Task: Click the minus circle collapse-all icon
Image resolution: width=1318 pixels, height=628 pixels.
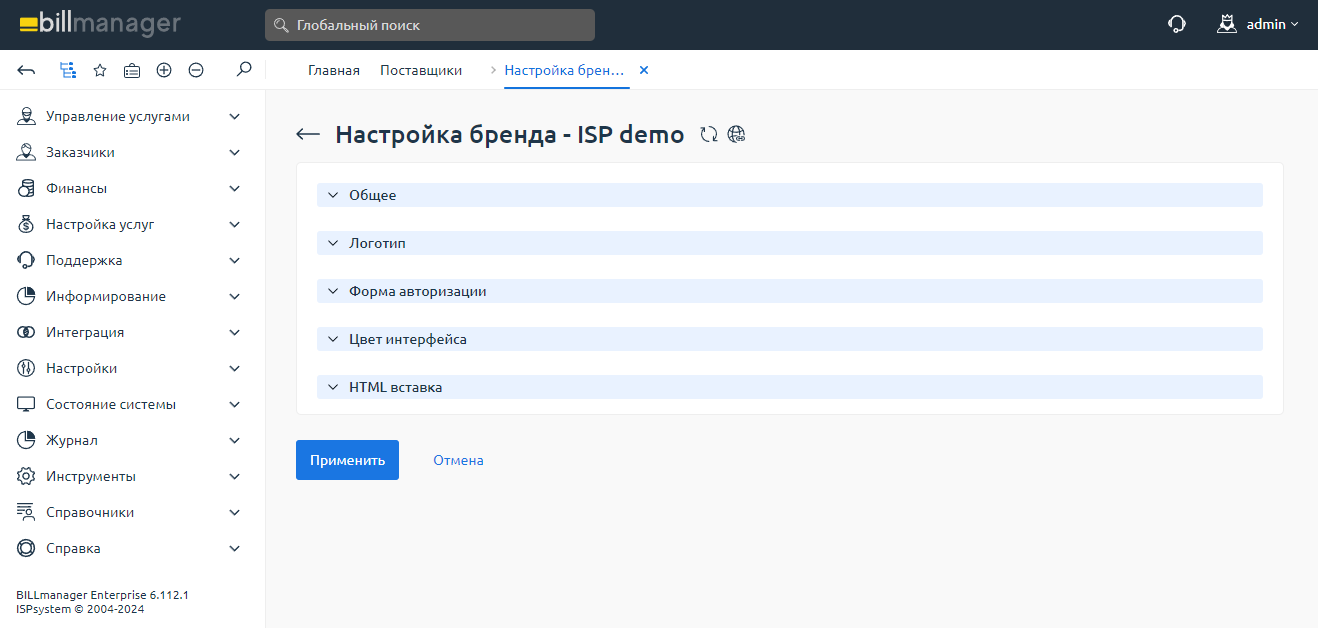Action: pos(196,70)
